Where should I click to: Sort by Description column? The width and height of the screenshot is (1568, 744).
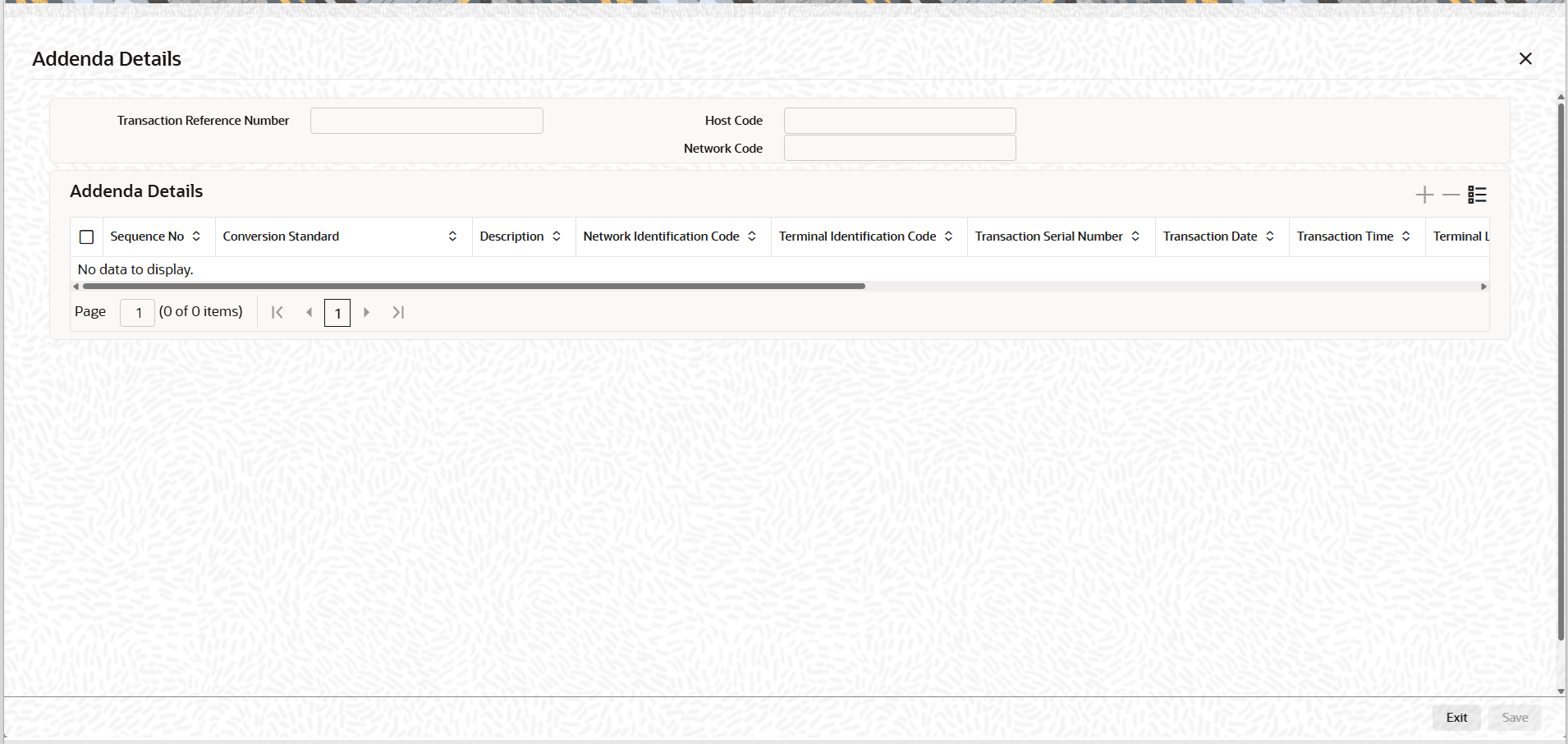pyautogui.click(x=557, y=237)
